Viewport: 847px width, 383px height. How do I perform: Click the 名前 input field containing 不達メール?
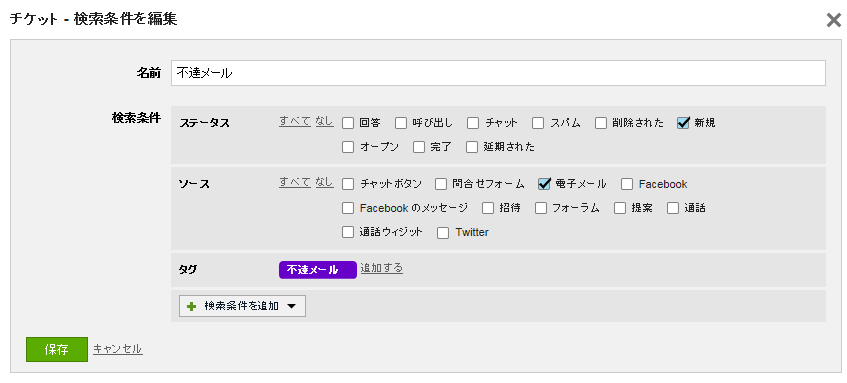click(x=498, y=73)
